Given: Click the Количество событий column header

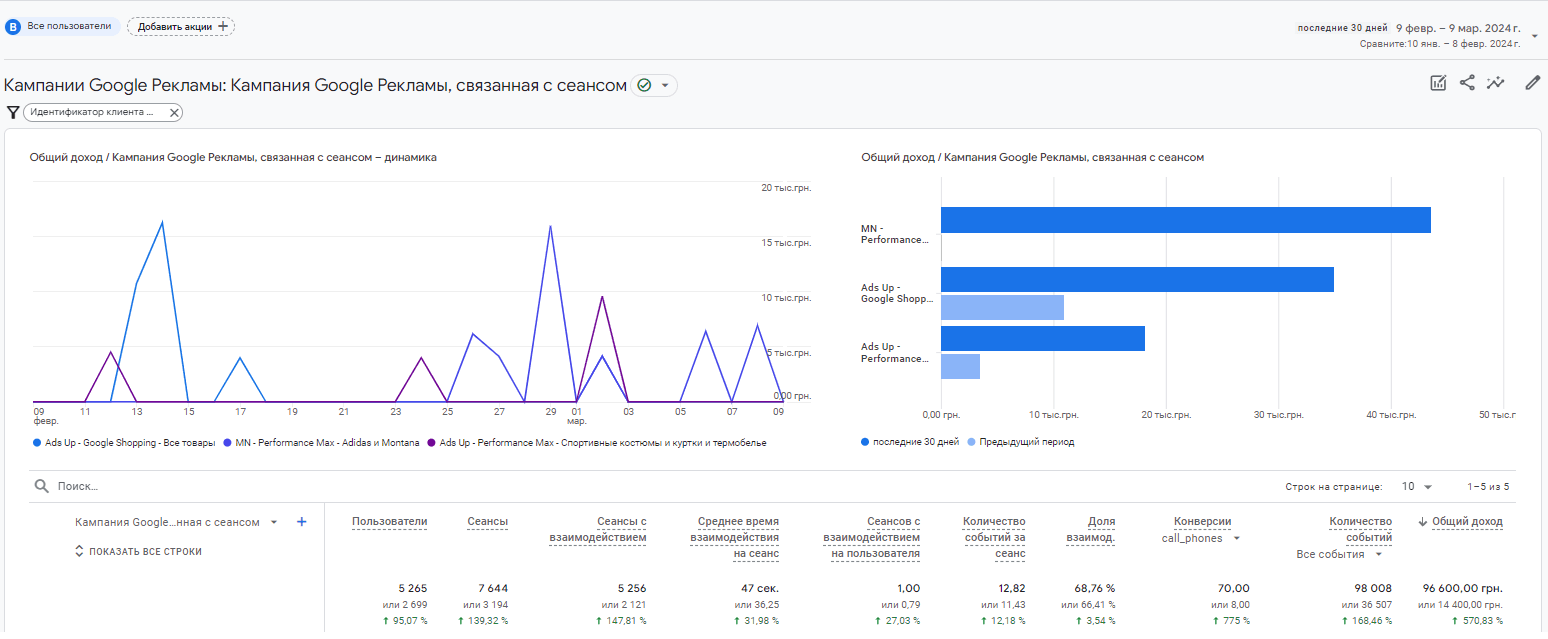Looking at the screenshot, I should (1360, 529).
